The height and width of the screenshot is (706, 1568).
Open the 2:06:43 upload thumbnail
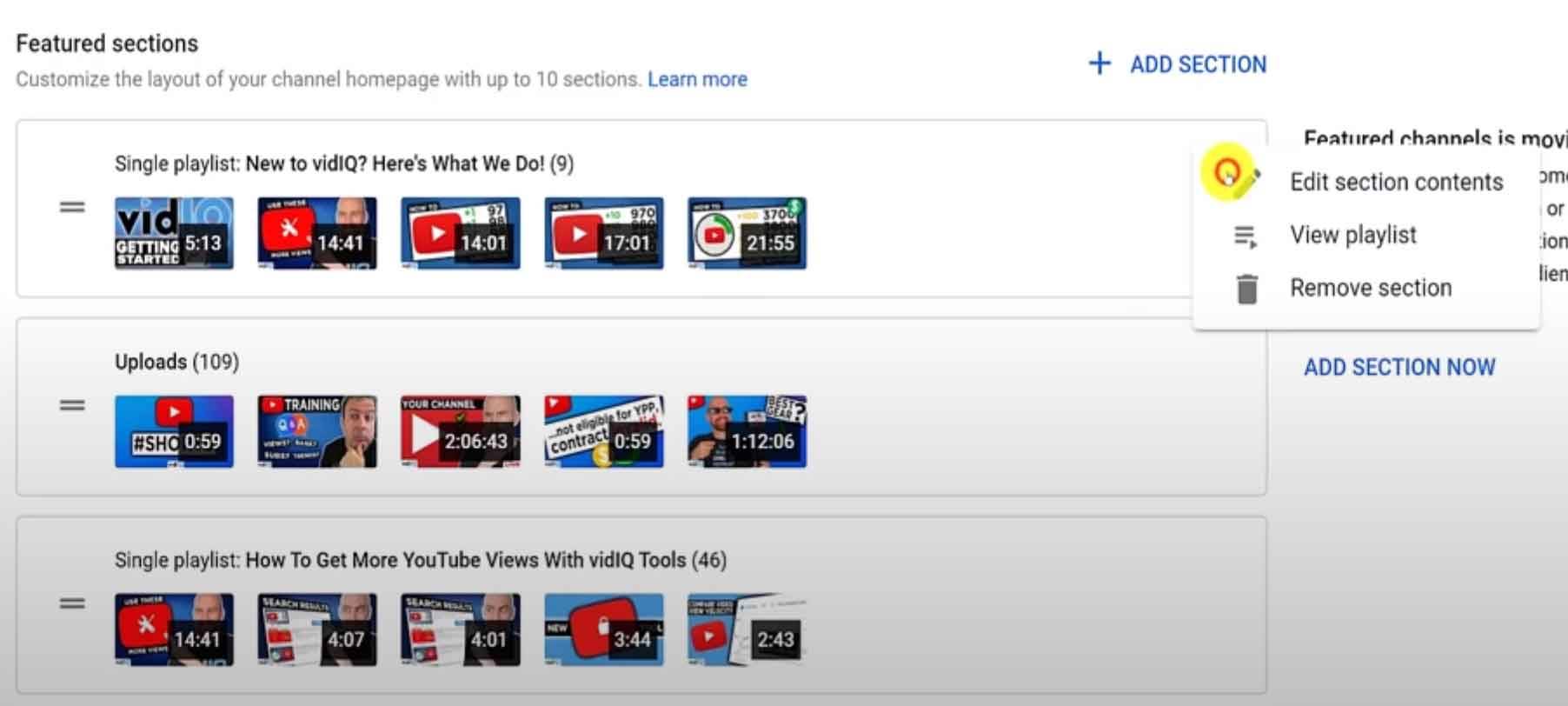(x=461, y=431)
